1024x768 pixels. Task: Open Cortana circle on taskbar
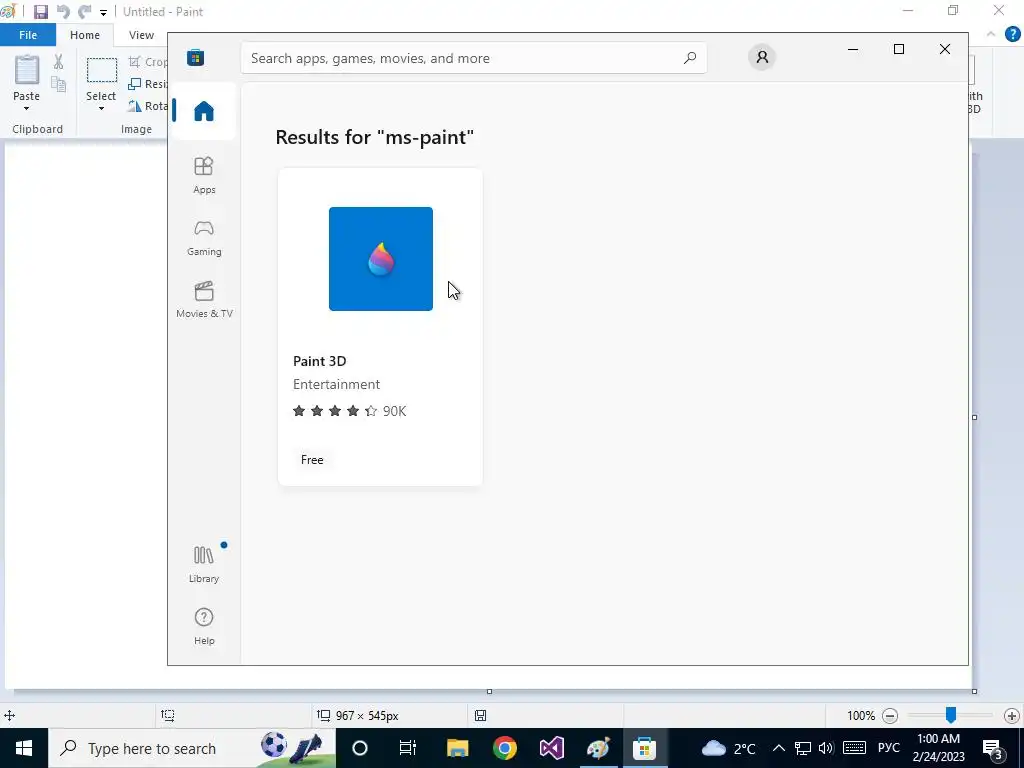pyautogui.click(x=360, y=748)
